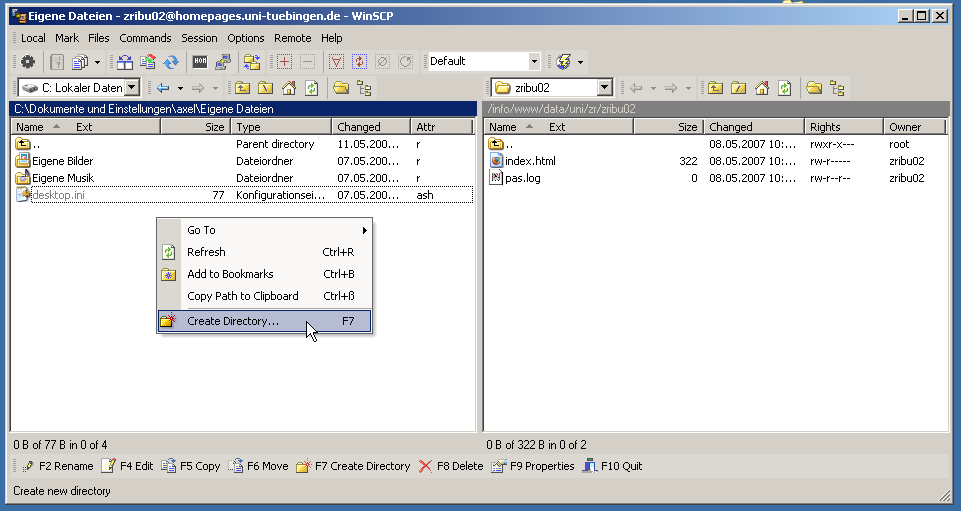
Task: Click remote panel Home Directory icon
Action: pos(762,88)
